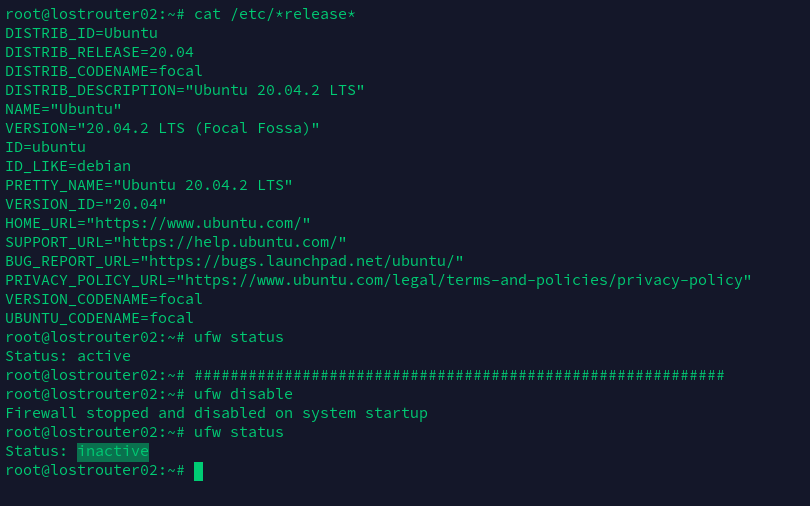Open the https://www.ubuntu.com/ home URL
This screenshot has width=810, height=506.
point(198,223)
